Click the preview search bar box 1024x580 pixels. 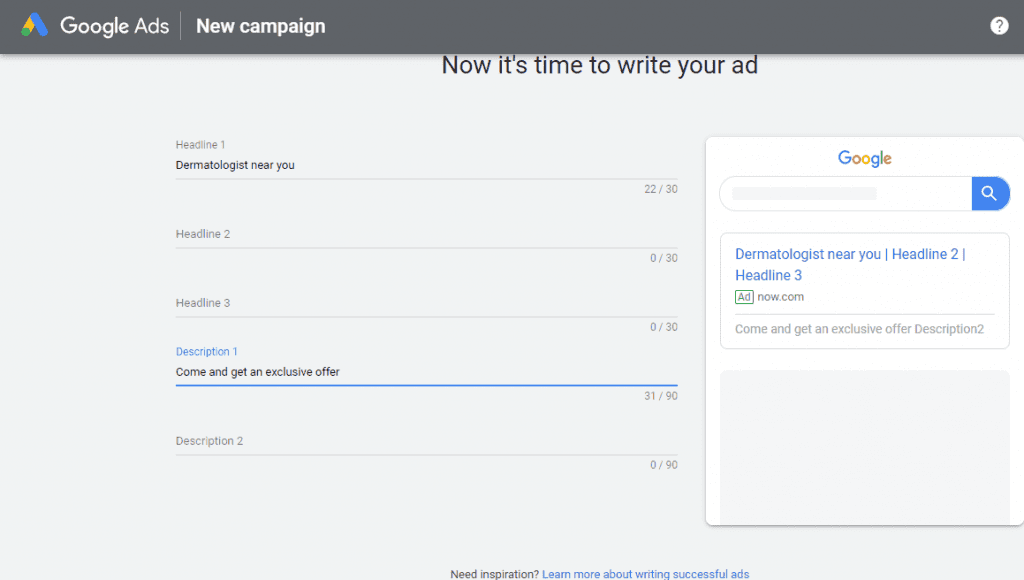[845, 193]
